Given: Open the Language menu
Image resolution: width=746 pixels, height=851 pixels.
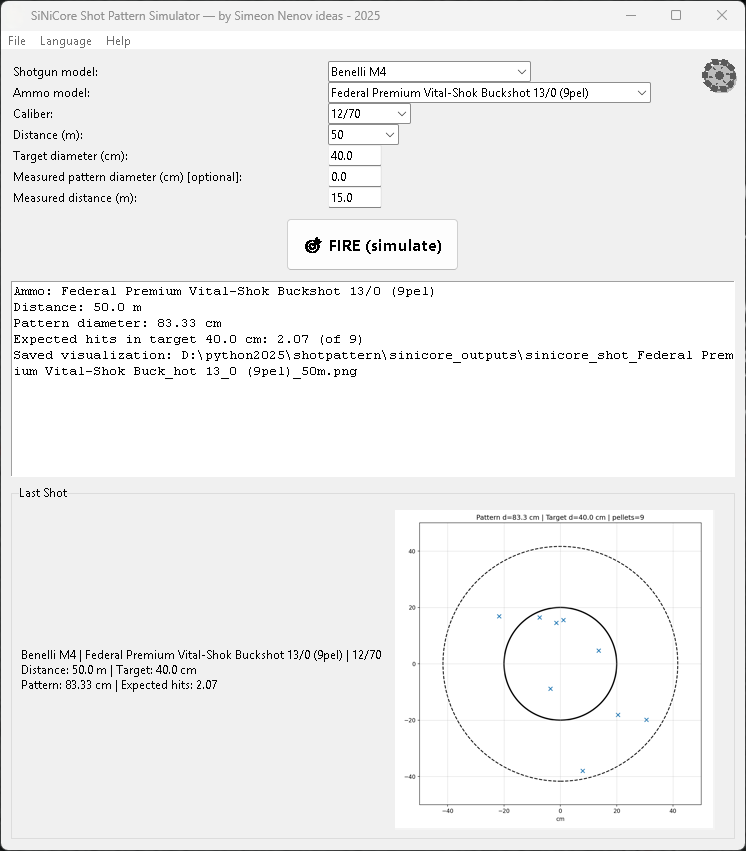Looking at the screenshot, I should click(x=66, y=41).
